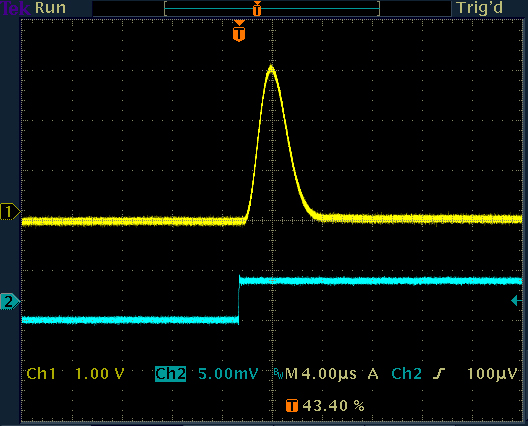Click the Ch2 trigger source label
Viewport: 528px width, 426px height.
tap(406, 374)
